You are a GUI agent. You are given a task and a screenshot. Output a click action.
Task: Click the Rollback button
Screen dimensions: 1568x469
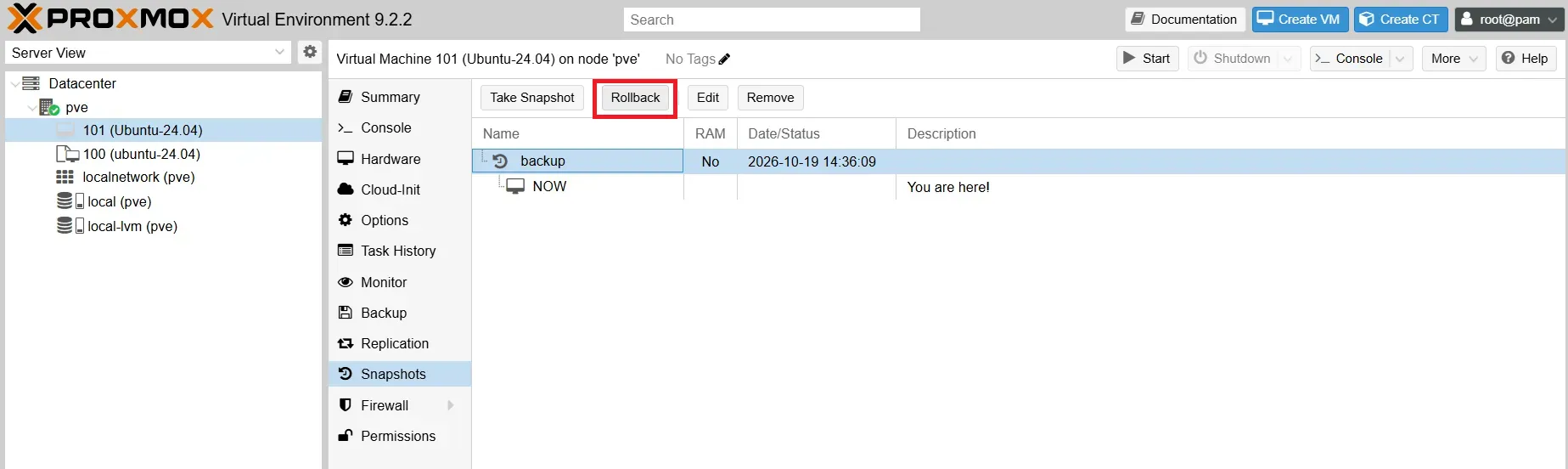(x=635, y=98)
